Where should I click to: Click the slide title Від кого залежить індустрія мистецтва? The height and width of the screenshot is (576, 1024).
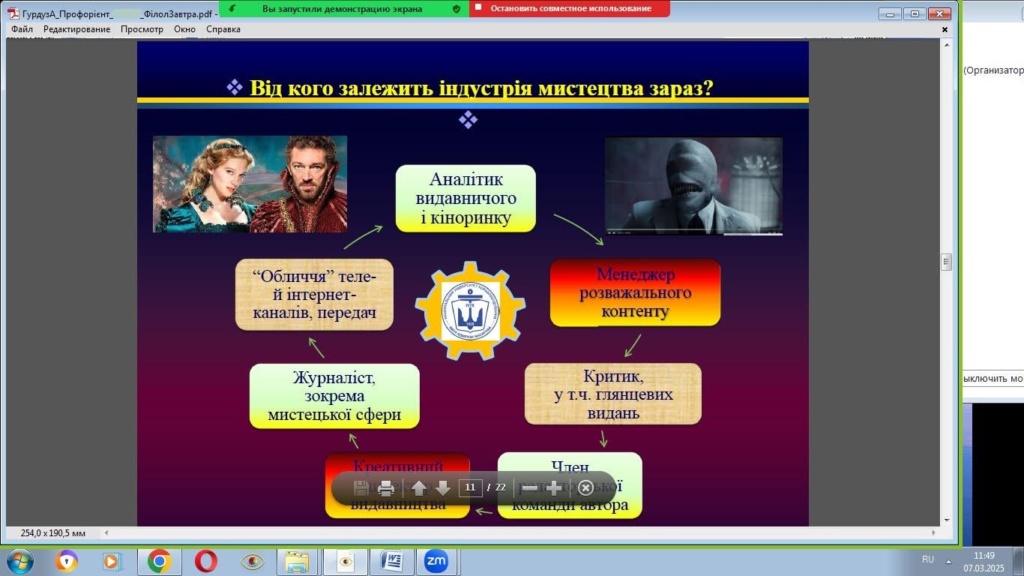[481, 88]
